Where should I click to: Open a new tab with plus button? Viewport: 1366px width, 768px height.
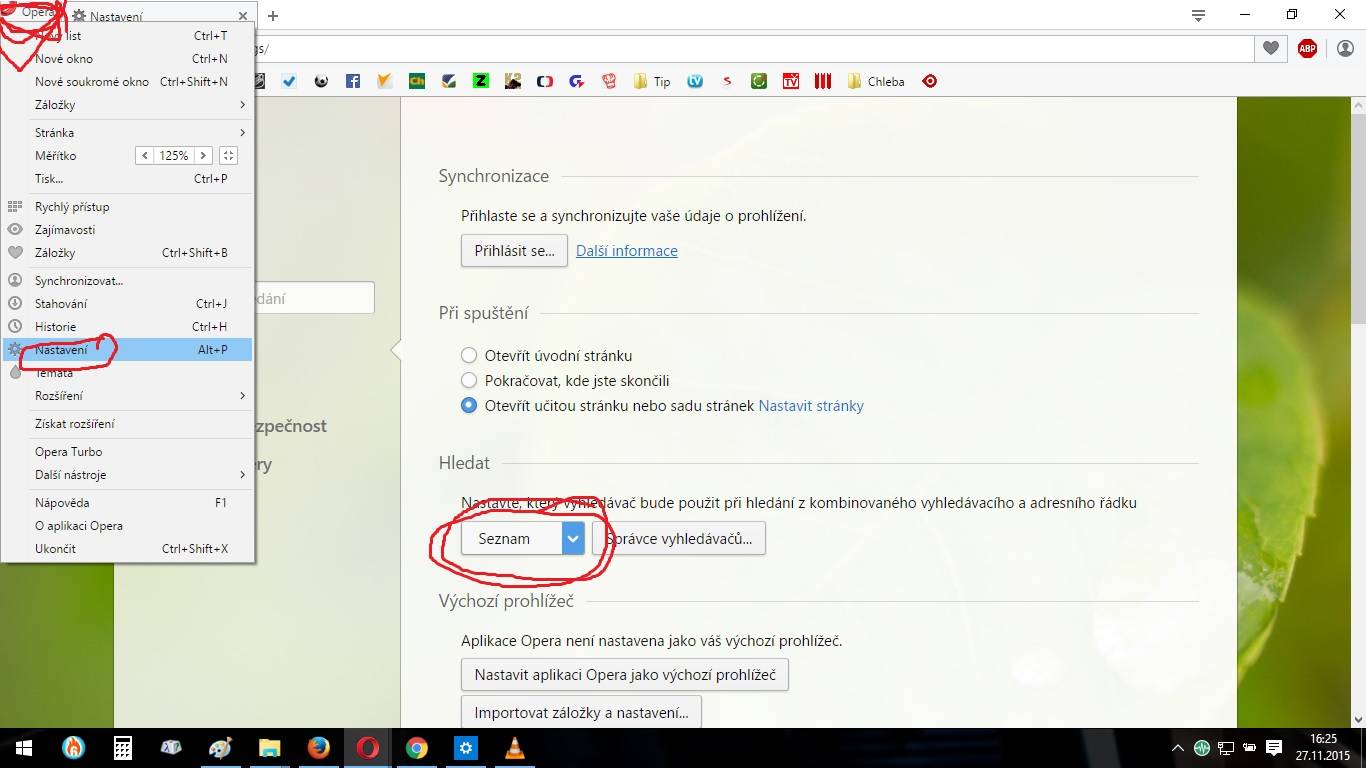pyautogui.click(x=272, y=16)
